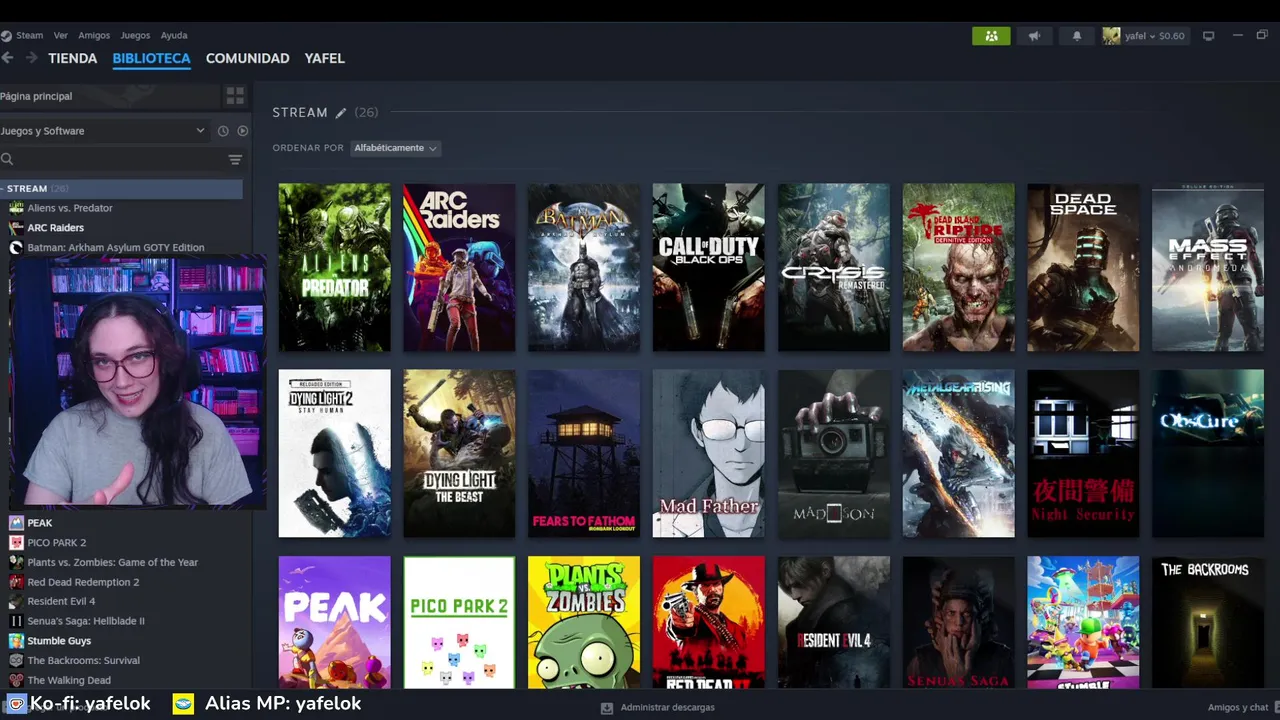Open Dying Light 2 Stay Human cover
The width and height of the screenshot is (1280, 720).
pyautogui.click(x=335, y=454)
